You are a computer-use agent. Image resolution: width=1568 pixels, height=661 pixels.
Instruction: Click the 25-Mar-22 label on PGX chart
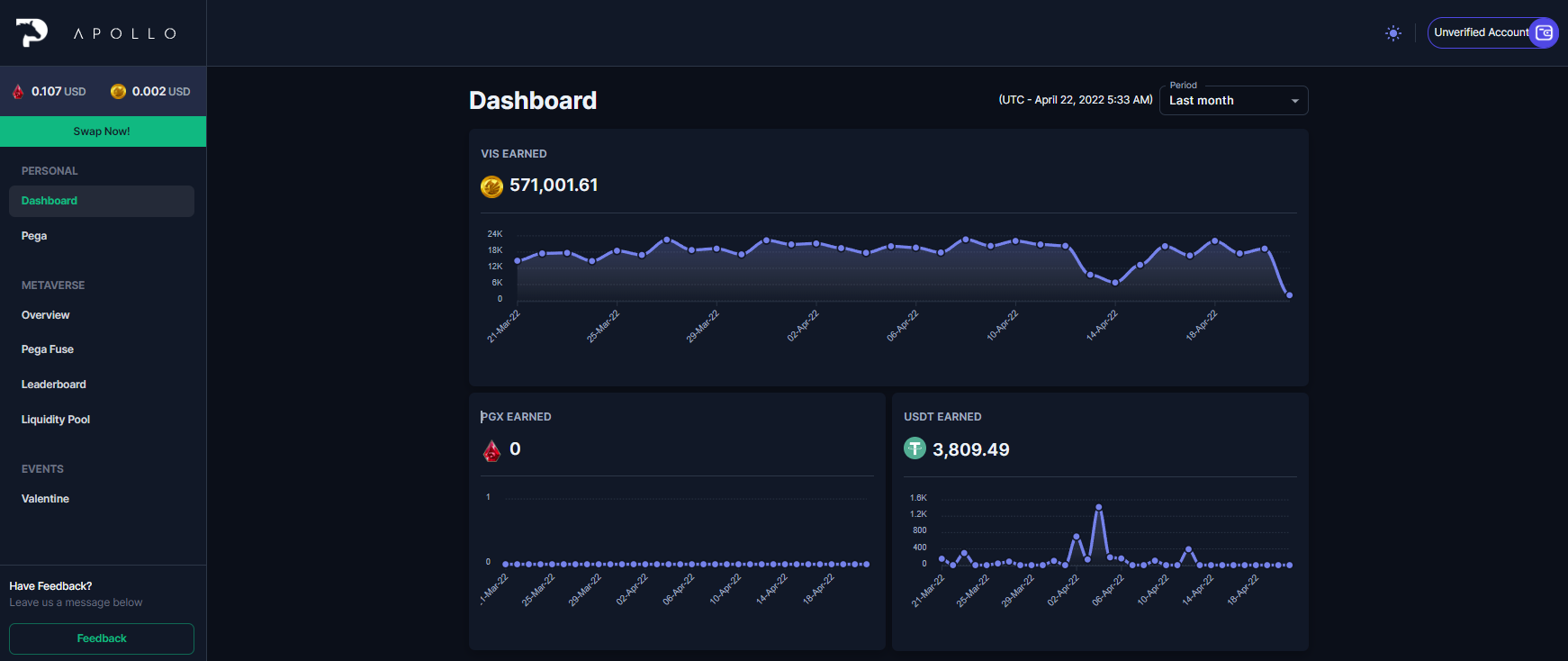point(537,590)
